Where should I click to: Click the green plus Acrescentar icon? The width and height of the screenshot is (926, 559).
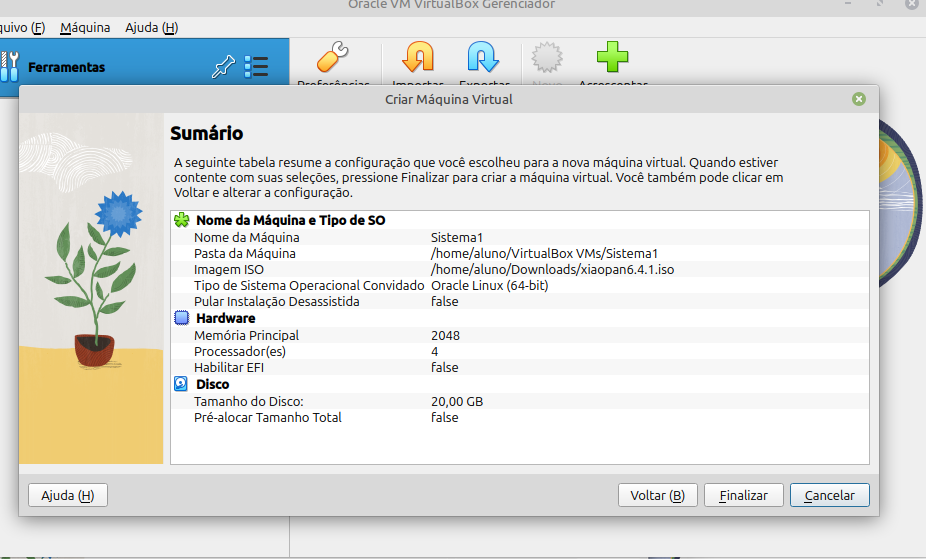(612, 58)
